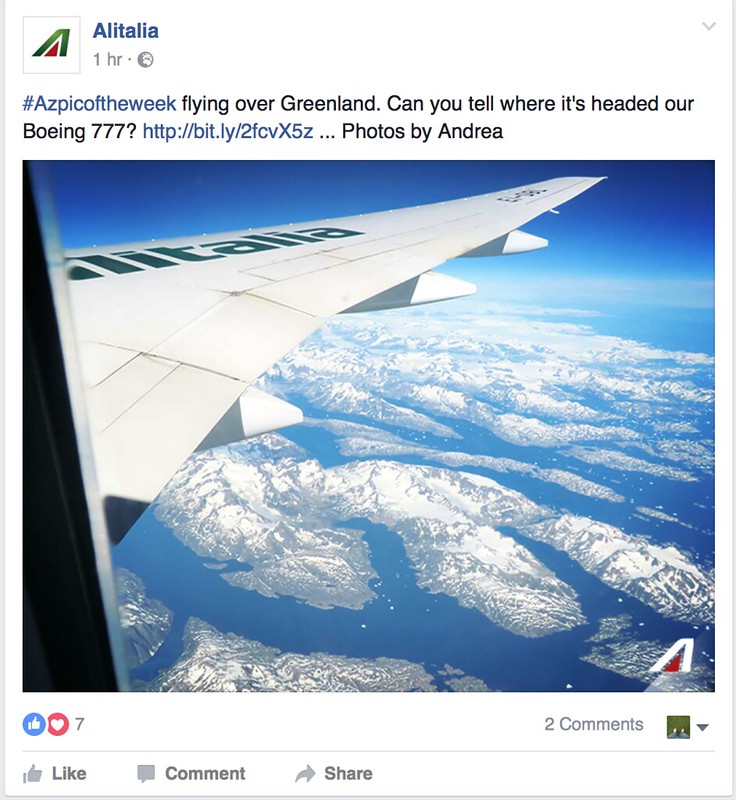Open the Alitalia page name link

point(125,31)
